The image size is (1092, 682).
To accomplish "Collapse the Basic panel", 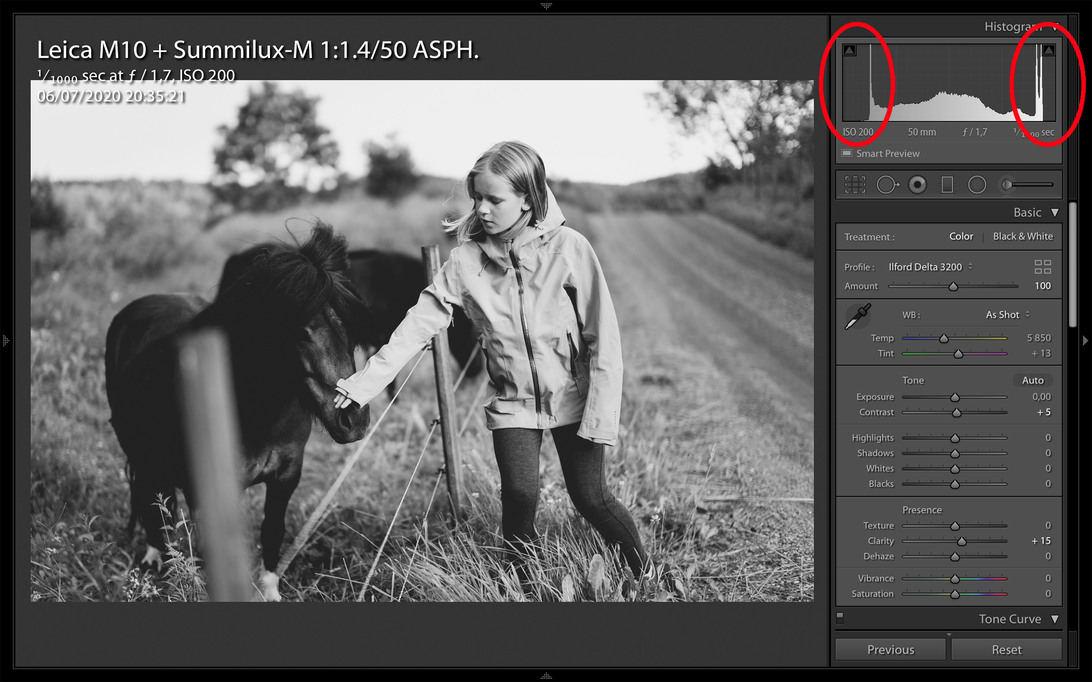I will pyautogui.click(x=1054, y=213).
